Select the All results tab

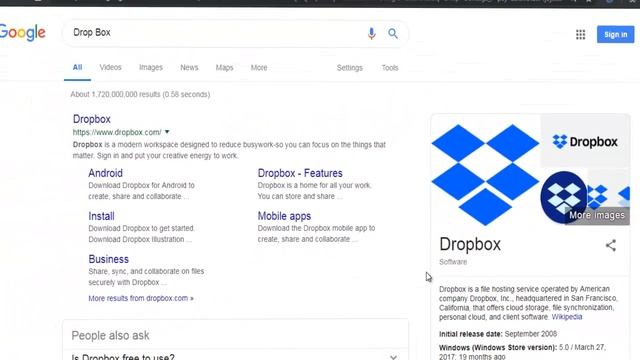[x=77, y=68]
